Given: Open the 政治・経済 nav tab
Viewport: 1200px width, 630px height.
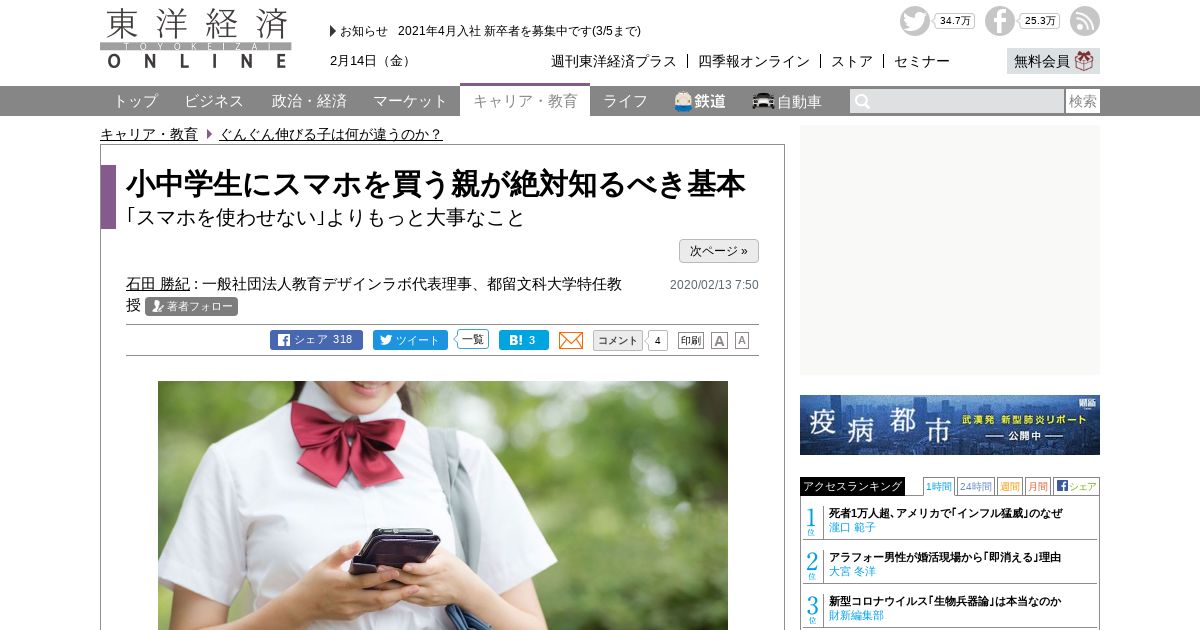Looking at the screenshot, I should (x=309, y=101).
